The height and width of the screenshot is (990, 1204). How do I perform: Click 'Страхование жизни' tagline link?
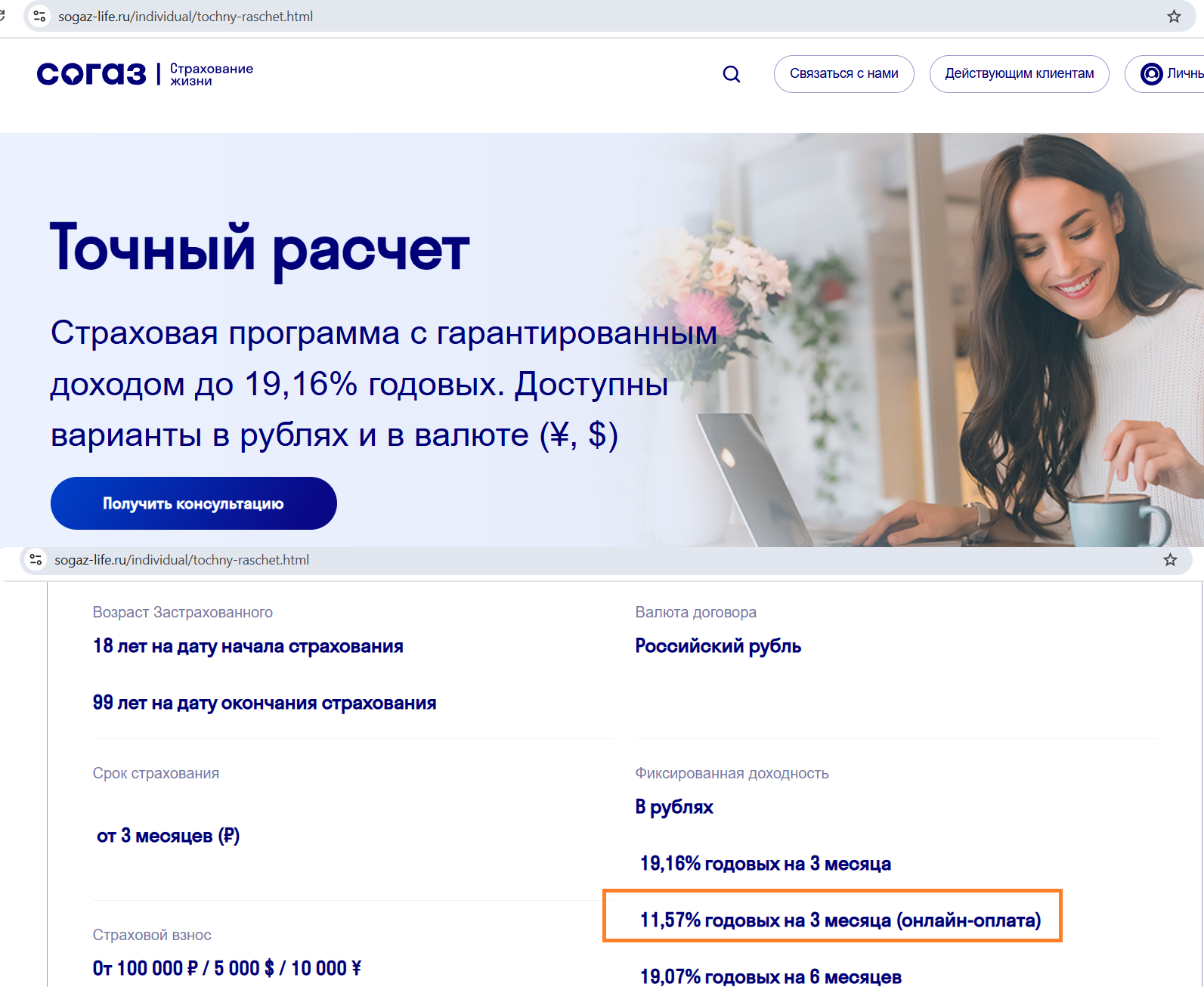coord(212,74)
